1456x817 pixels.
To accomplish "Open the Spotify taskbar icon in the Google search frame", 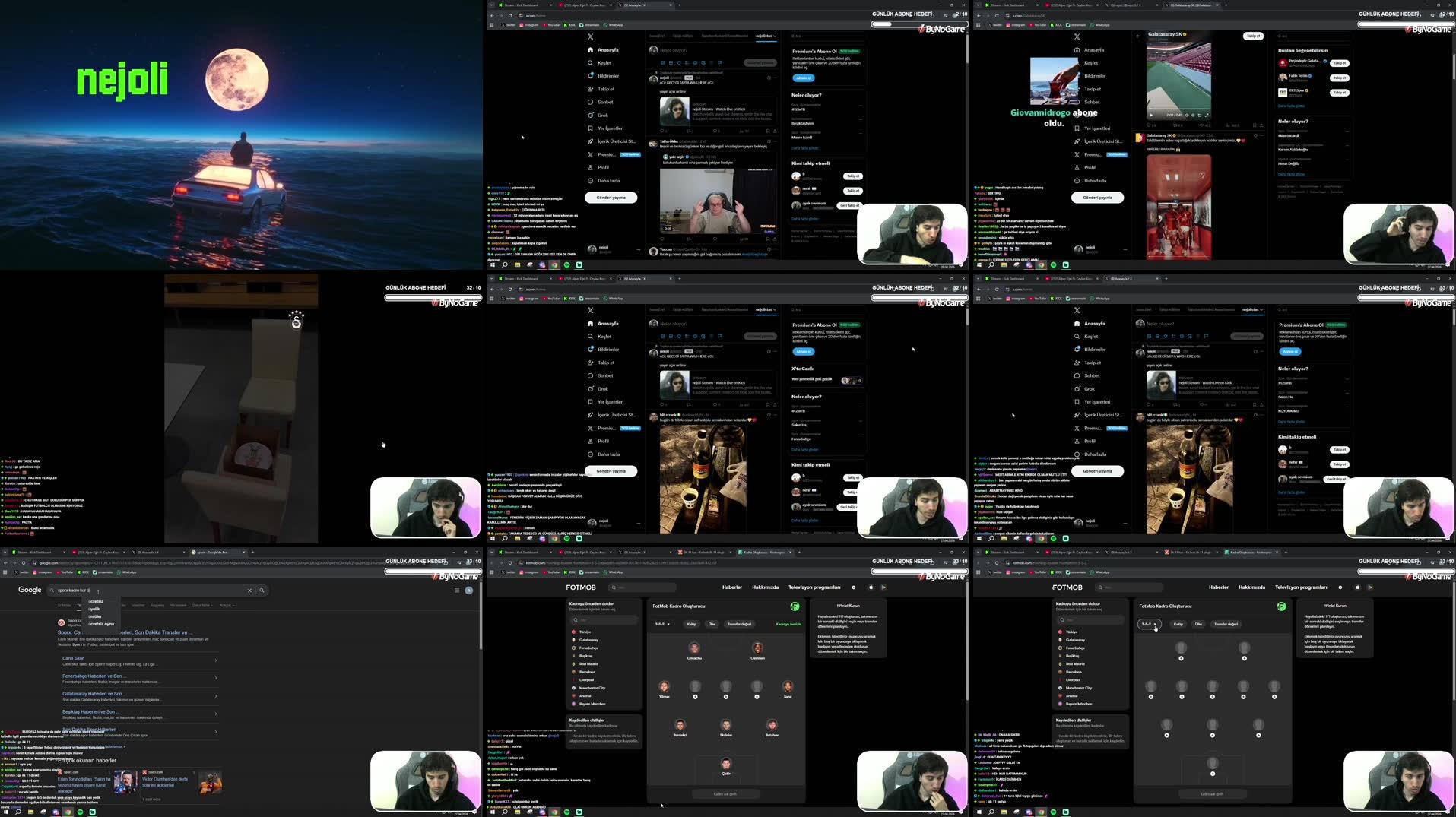I will point(80,812).
